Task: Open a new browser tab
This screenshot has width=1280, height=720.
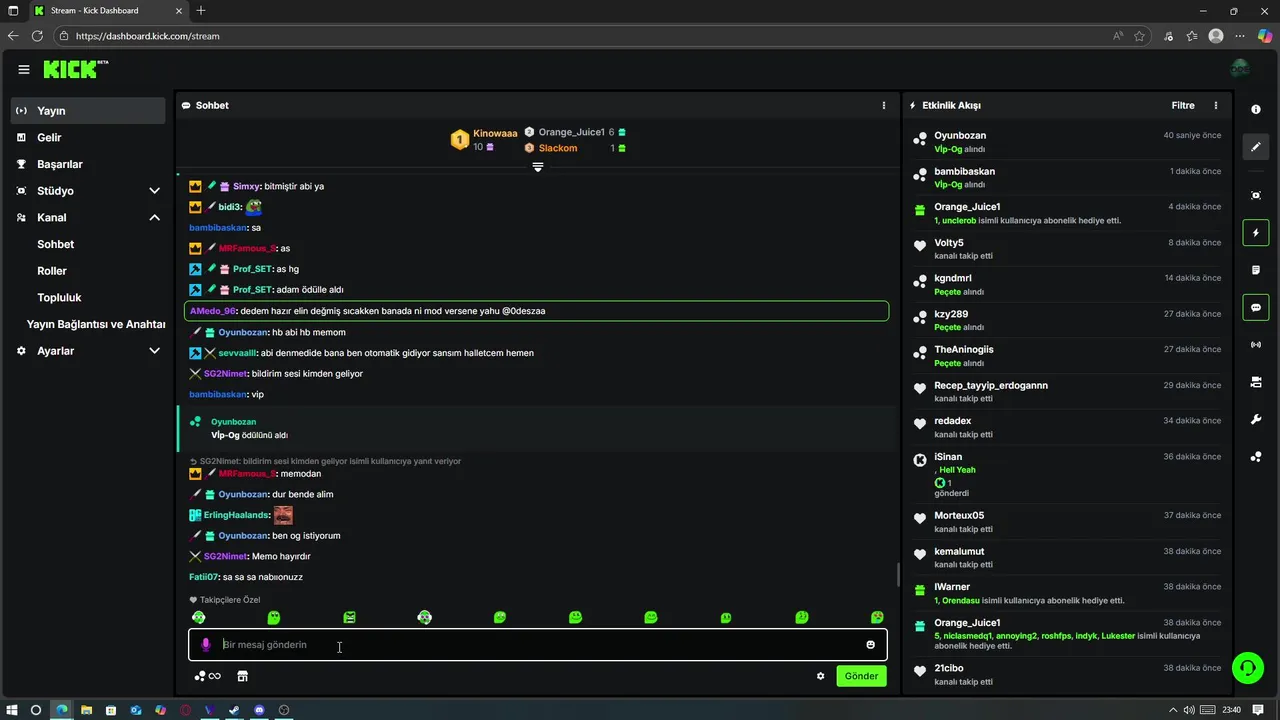Action: [201, 11]
